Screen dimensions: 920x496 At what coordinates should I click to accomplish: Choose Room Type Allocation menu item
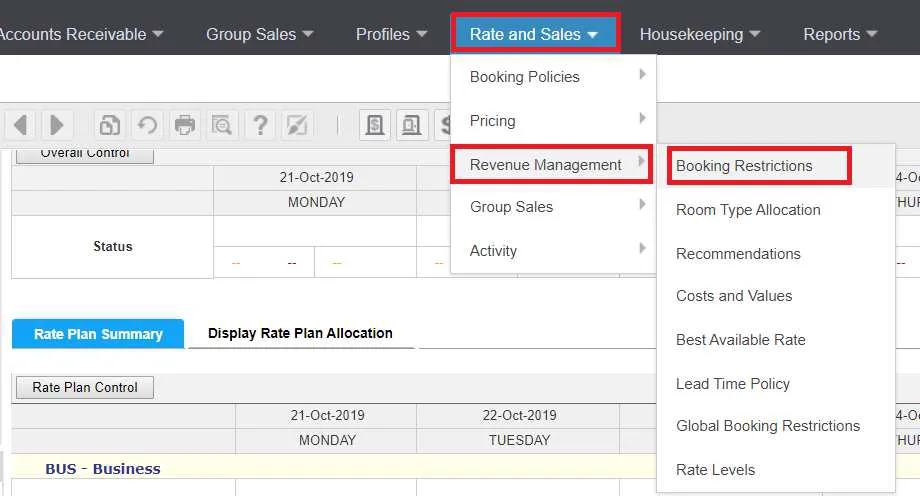776,210
